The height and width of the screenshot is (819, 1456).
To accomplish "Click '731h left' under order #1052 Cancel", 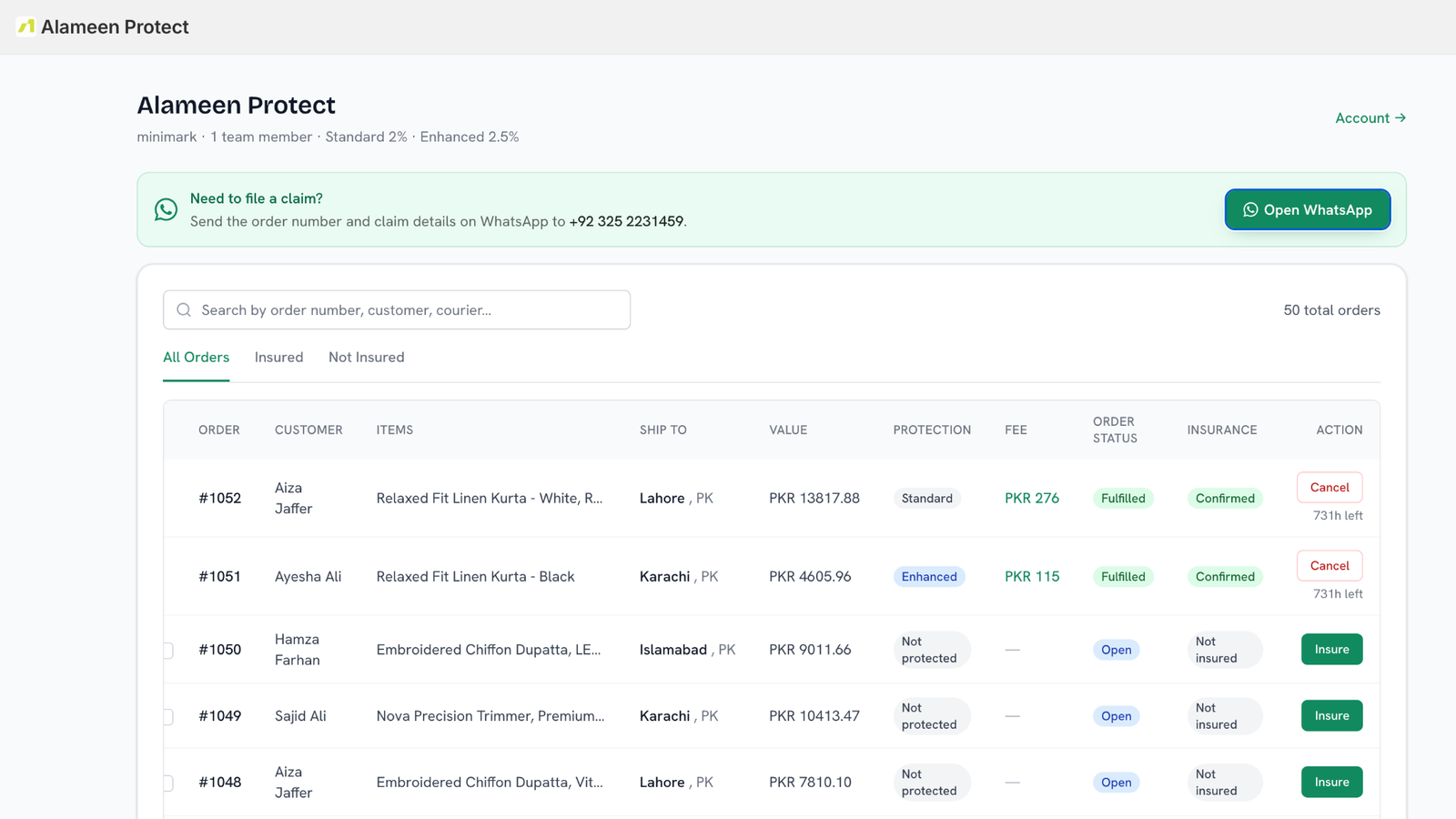I will pos(1338,515).
